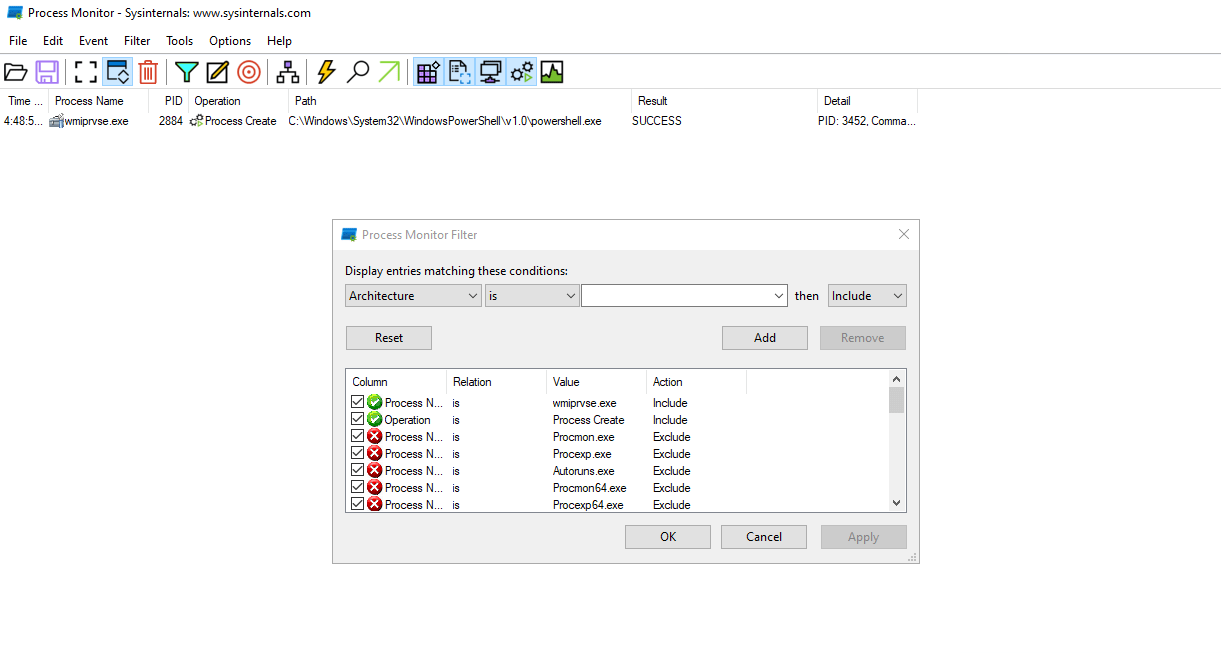Click the OK button
This screenshot has height=653, width=1222.
point(668,537)
